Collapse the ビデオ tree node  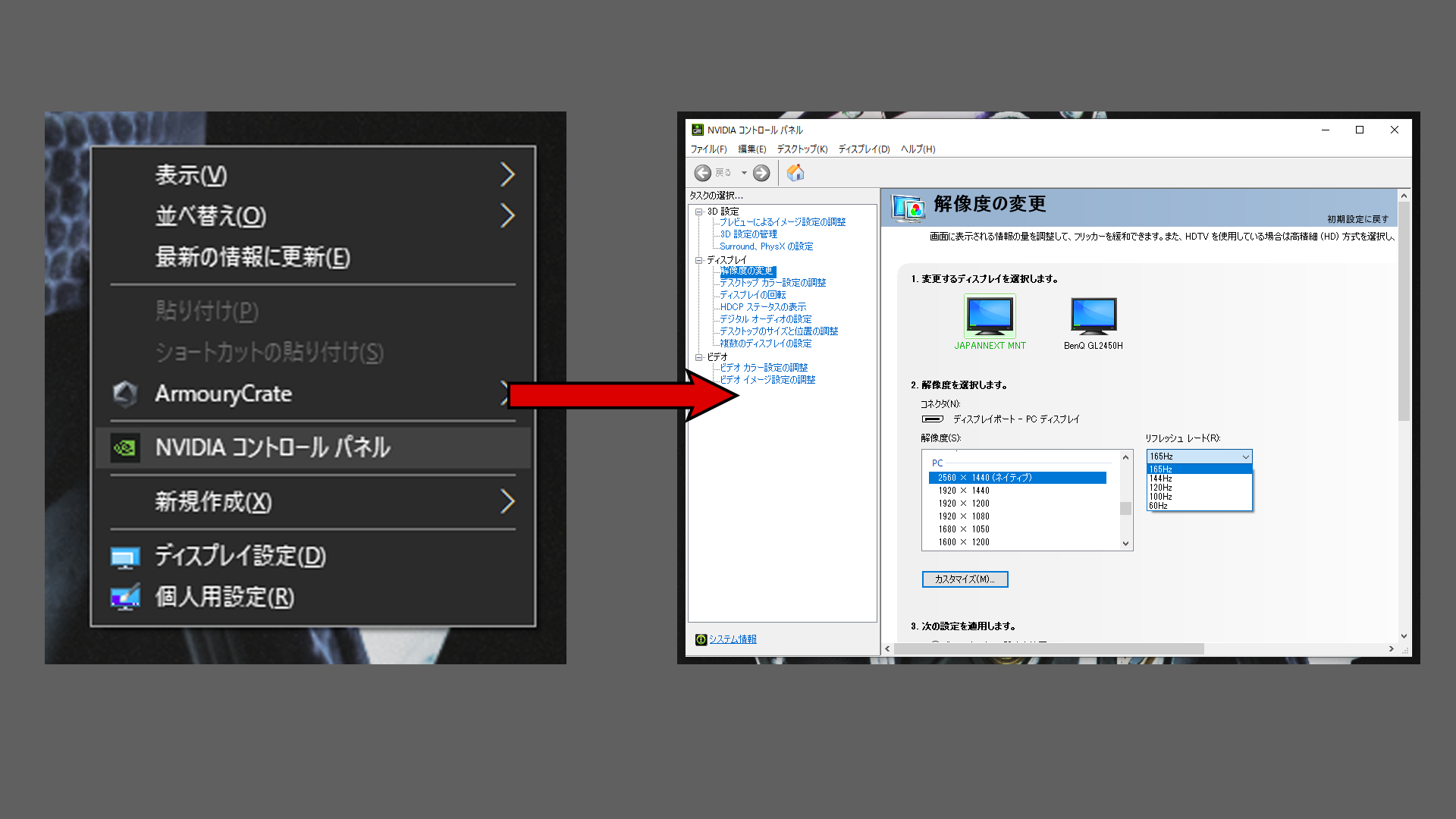(x=699, y=357)
